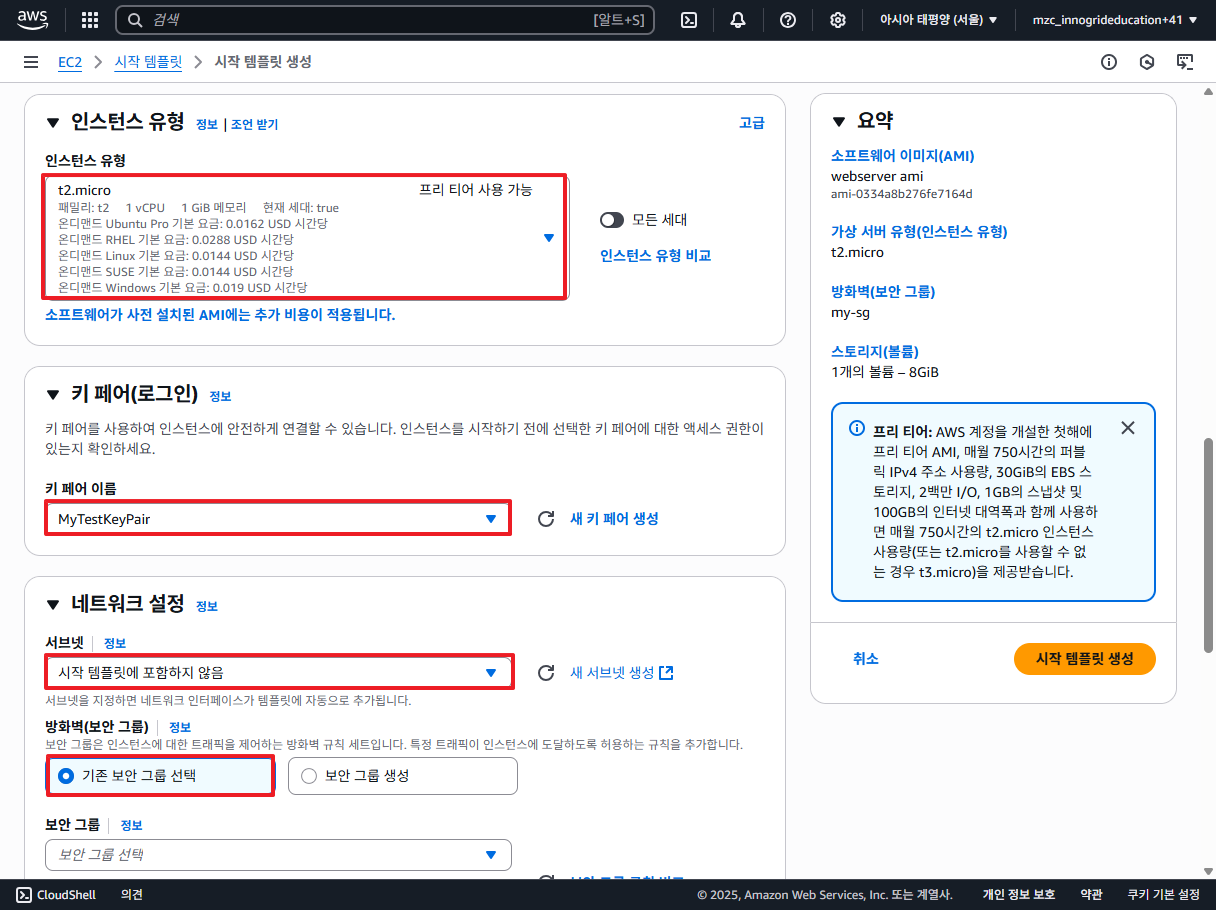The height and width of the screenshot is (910, 1216).
Task: Click 고급 link in instance type section
Action: pos(752,123)
